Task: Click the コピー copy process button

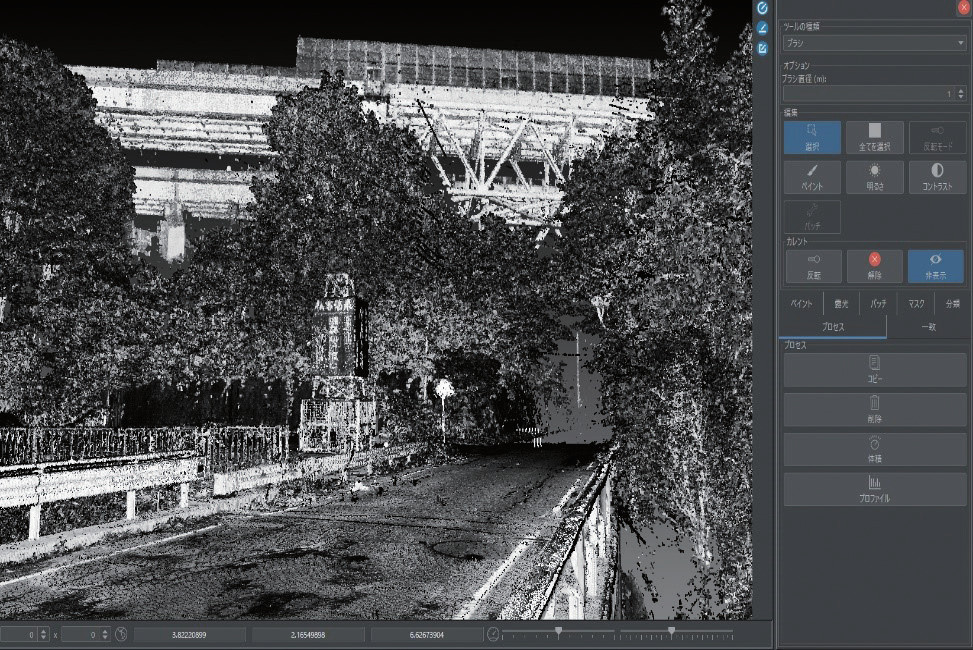Action: (874, 370)
